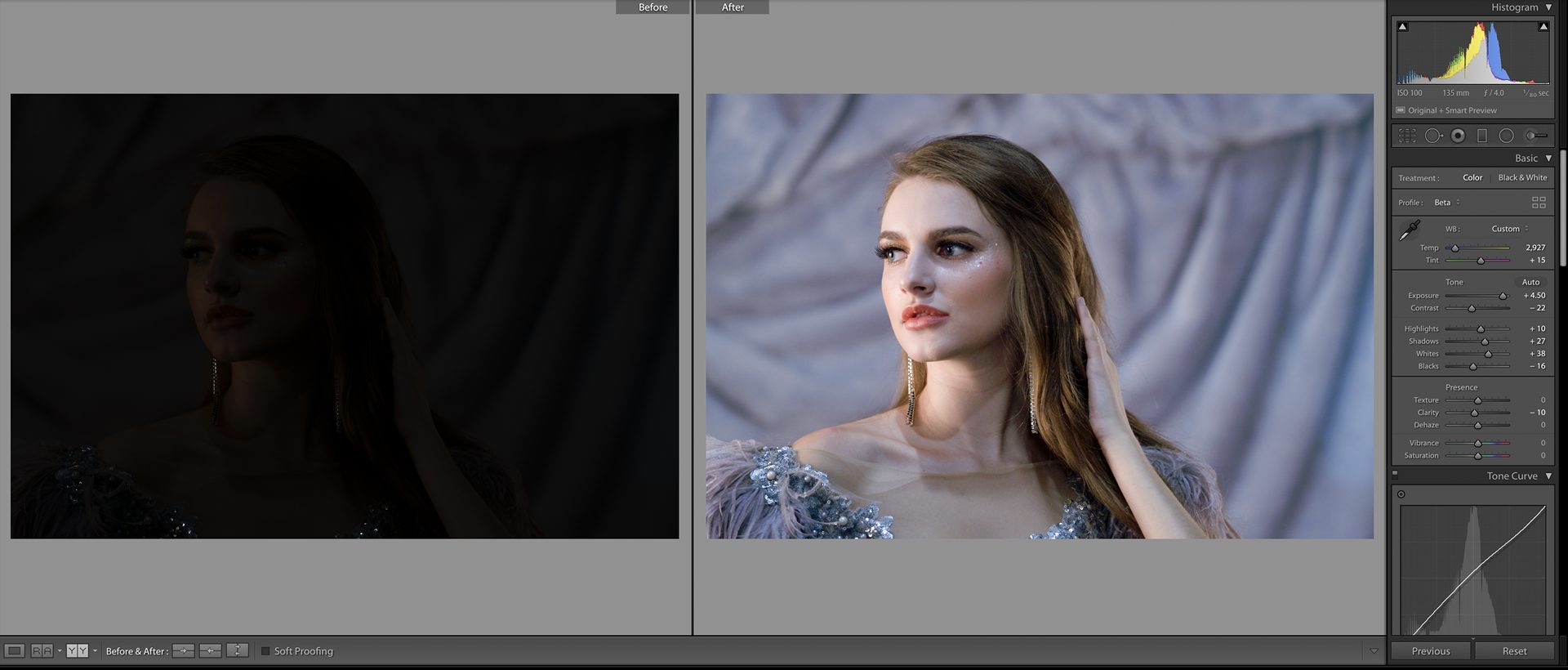This screenshot has height=670, width=1568.
Task: Pick the Radial Filter tool
Action: [x=1507, y=136]
